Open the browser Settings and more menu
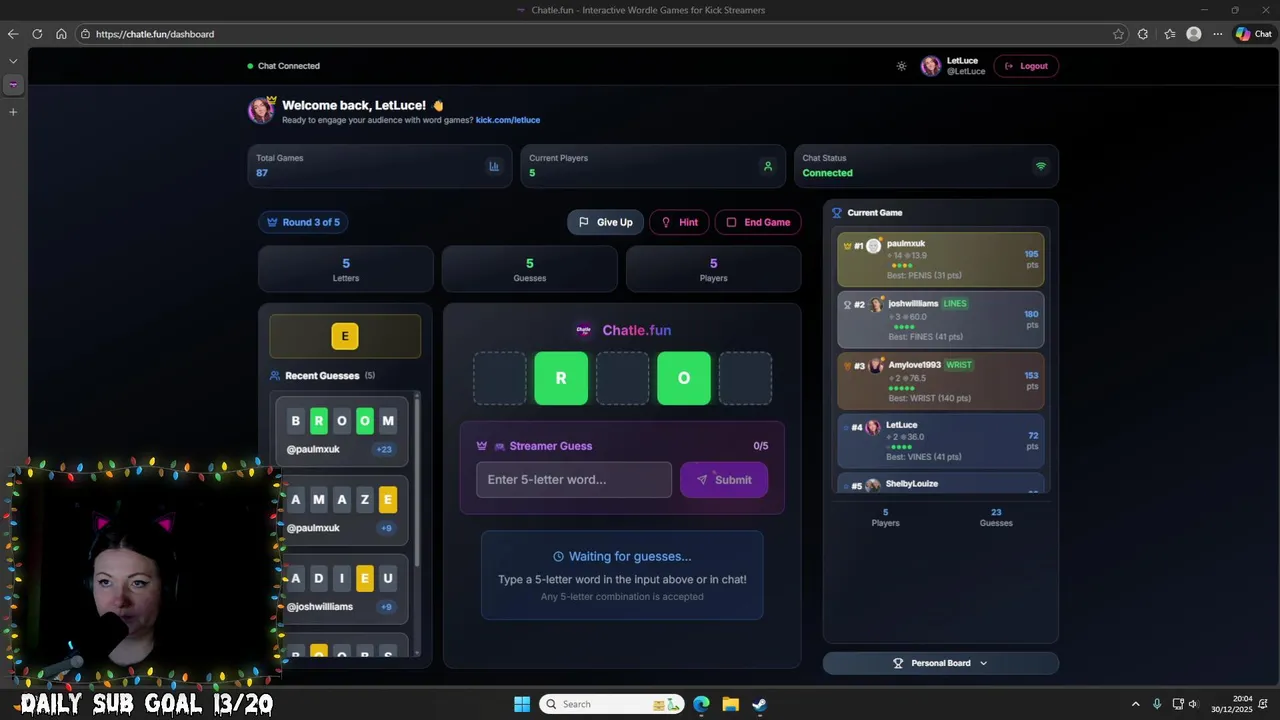This screenshot has height=720, width=1280. pyautogui.click(x=1217, y=34)
